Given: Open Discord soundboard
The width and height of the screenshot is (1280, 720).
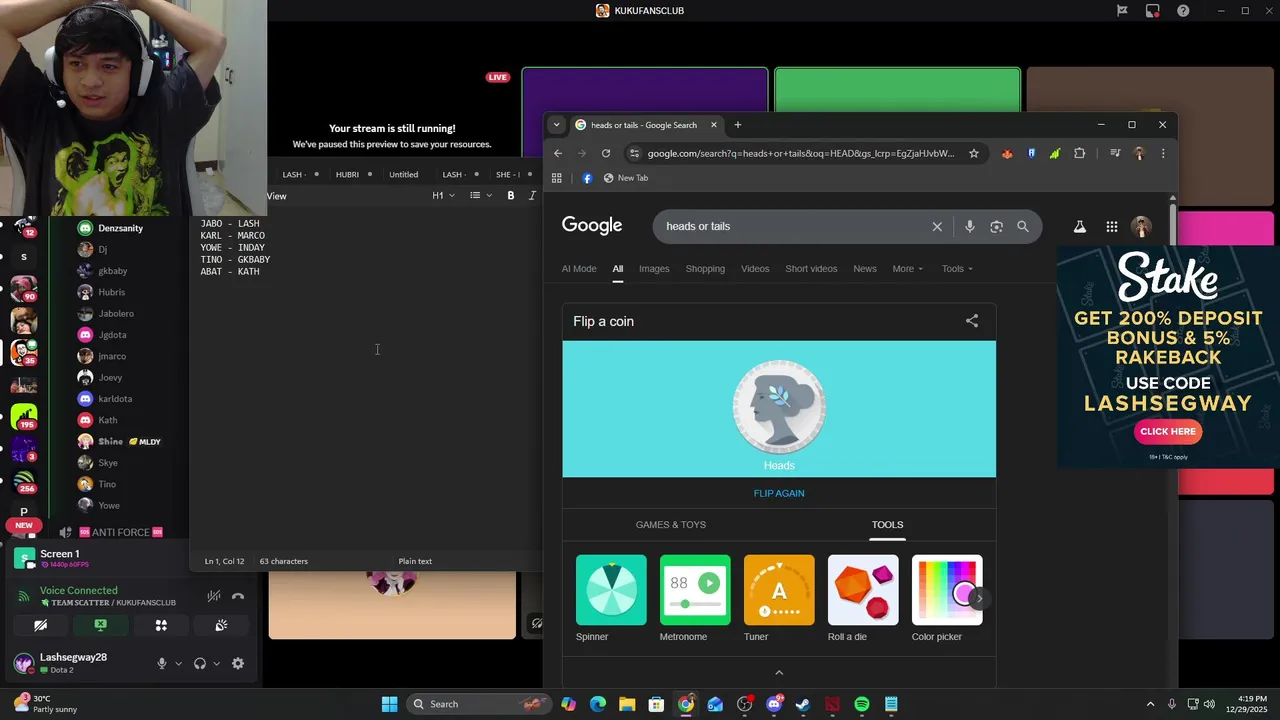Looking at the screenshot, I should pyautogui.click(x=221, y=625).
